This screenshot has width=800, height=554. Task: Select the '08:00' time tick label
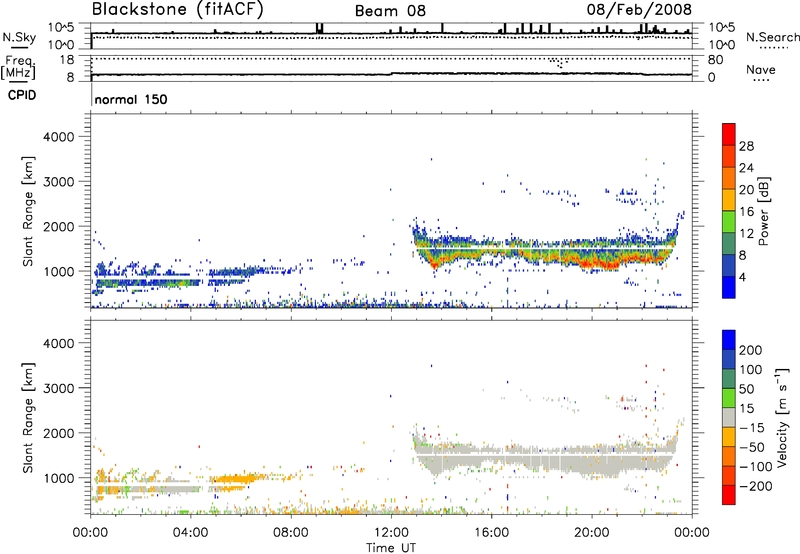291,533
